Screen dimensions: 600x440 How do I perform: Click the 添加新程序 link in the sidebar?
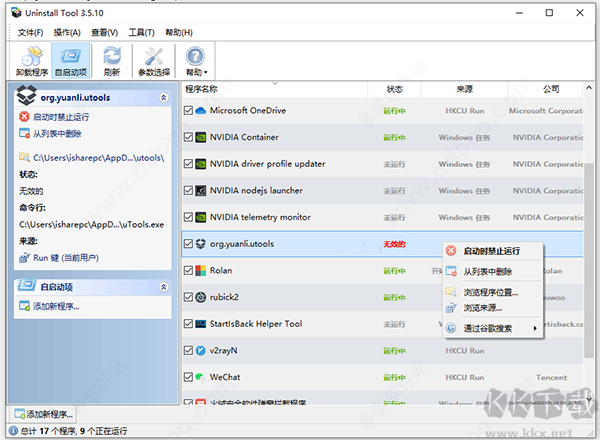coord(56,306)
